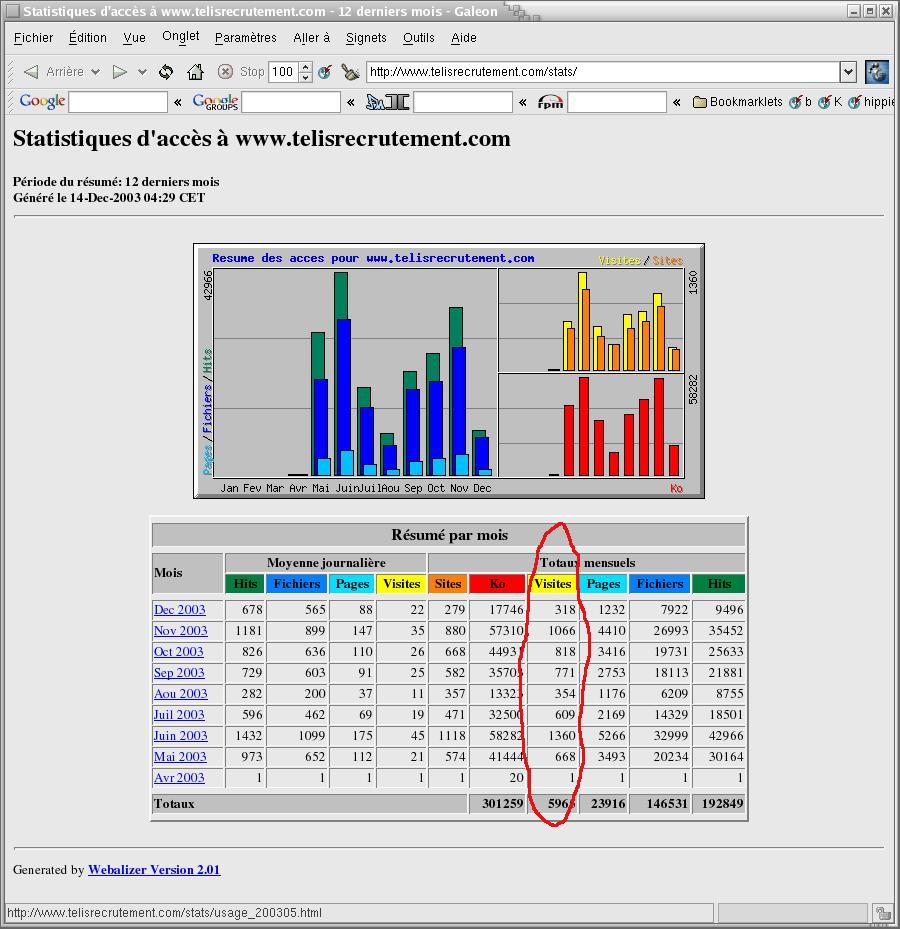Click the usage summary bar chart image
900x929 pixels.
pyautogui.click(x=449, y=371)
